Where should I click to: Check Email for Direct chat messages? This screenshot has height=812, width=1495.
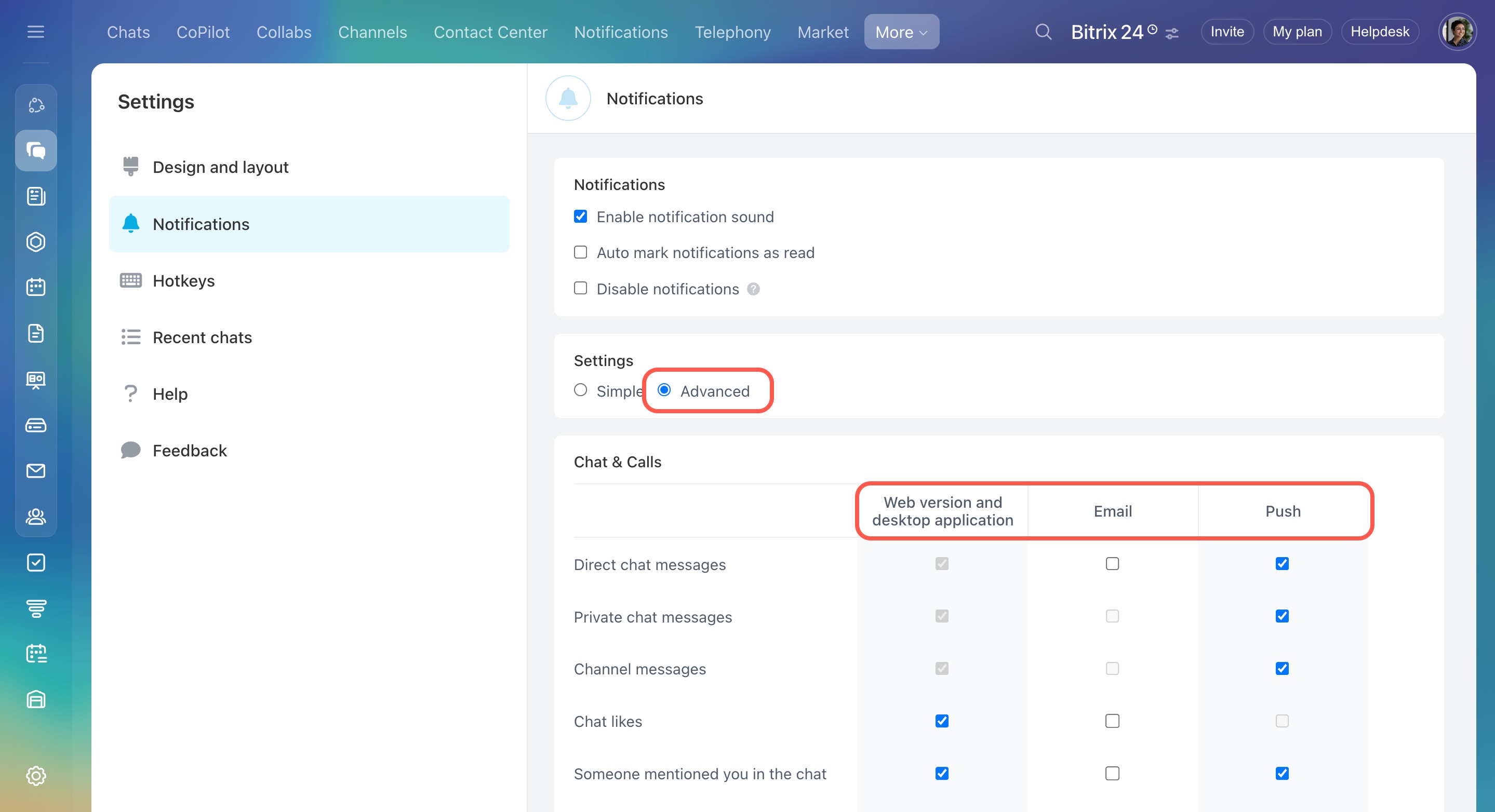(x=1112, y=564)
